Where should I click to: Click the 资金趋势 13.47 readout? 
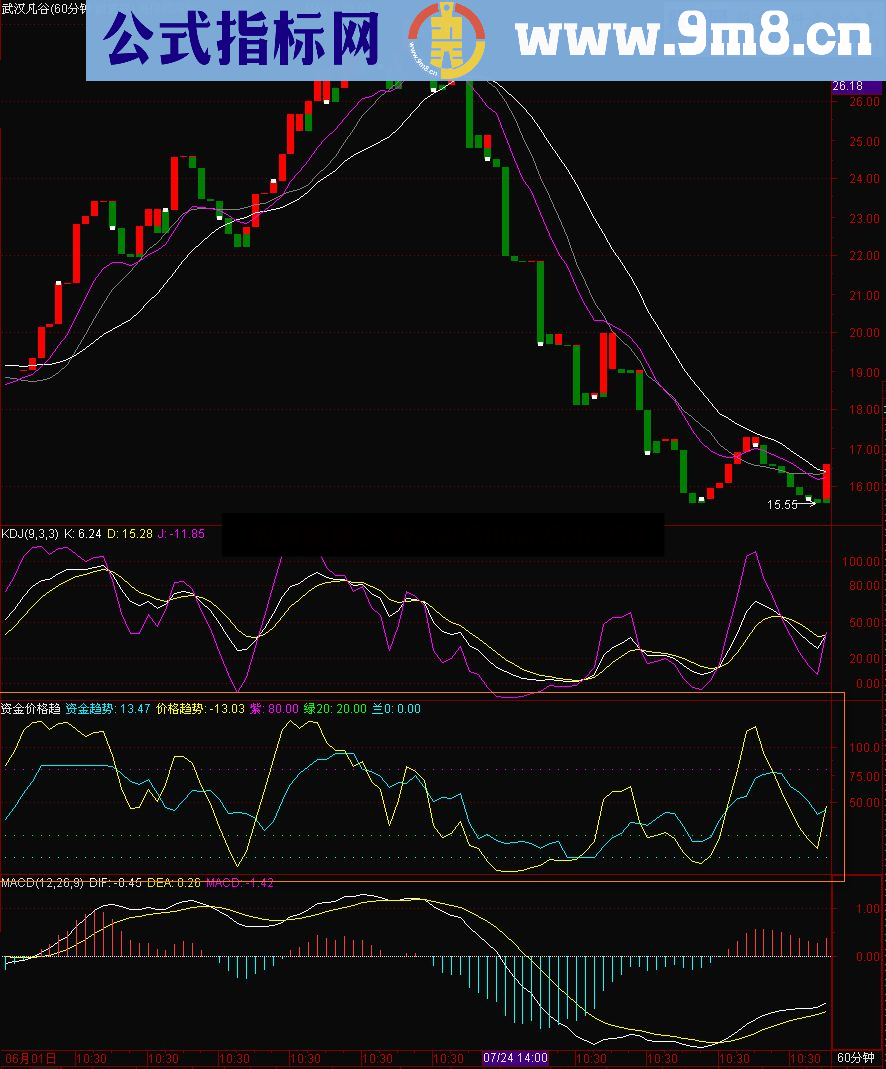click(108, 709)
